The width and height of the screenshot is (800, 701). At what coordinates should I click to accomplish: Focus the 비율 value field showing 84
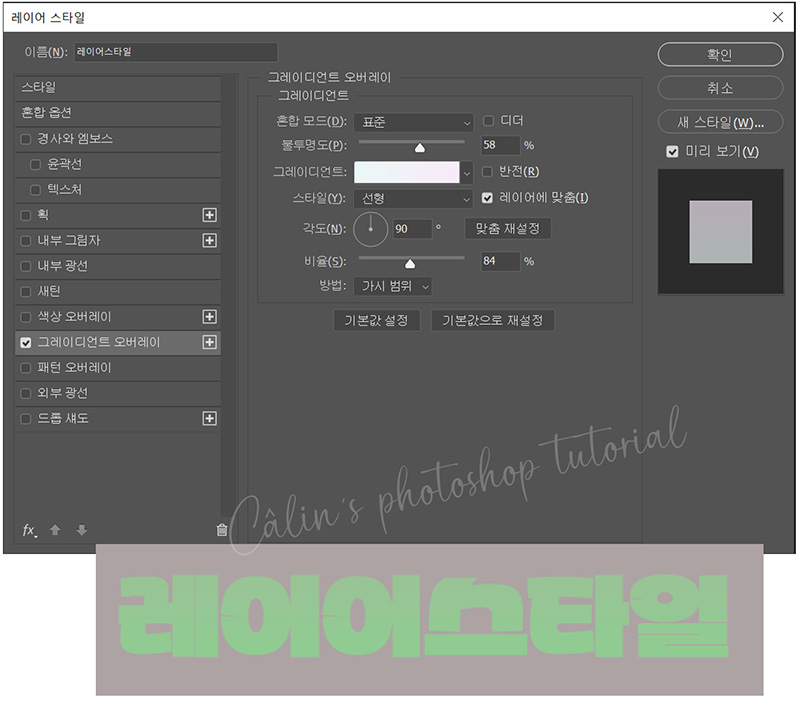point(501,261)
